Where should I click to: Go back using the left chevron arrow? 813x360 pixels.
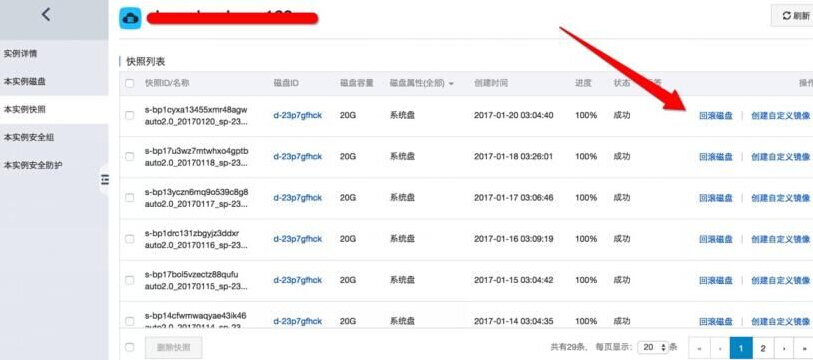46,15
